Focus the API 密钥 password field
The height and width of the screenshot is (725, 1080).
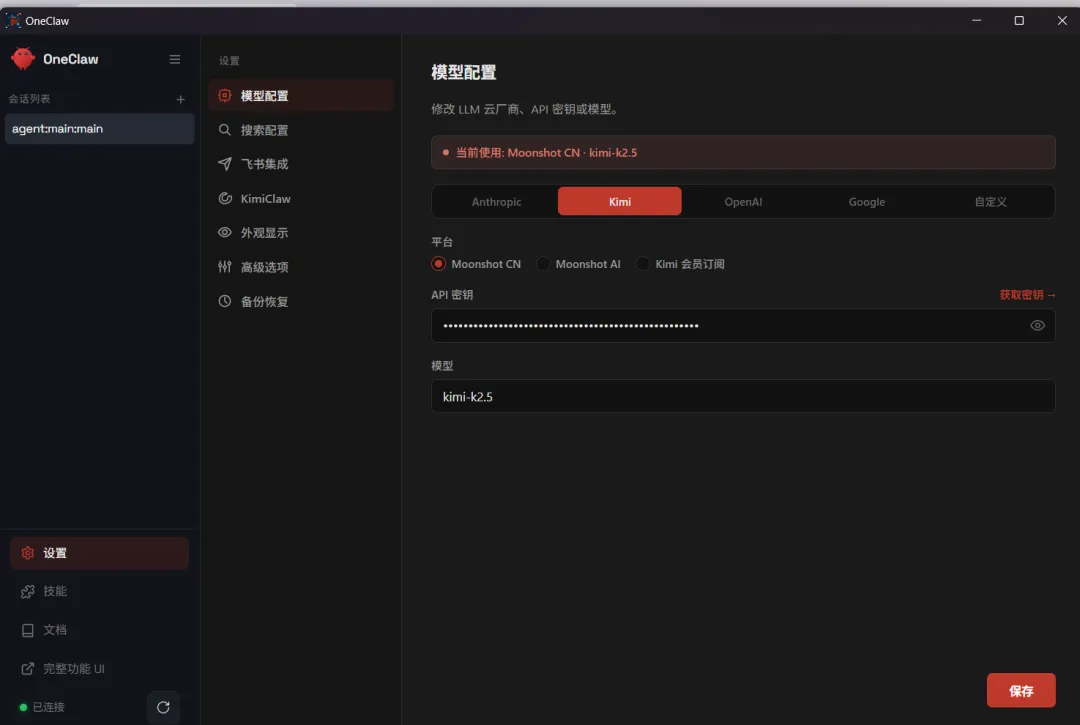(742, 326)
